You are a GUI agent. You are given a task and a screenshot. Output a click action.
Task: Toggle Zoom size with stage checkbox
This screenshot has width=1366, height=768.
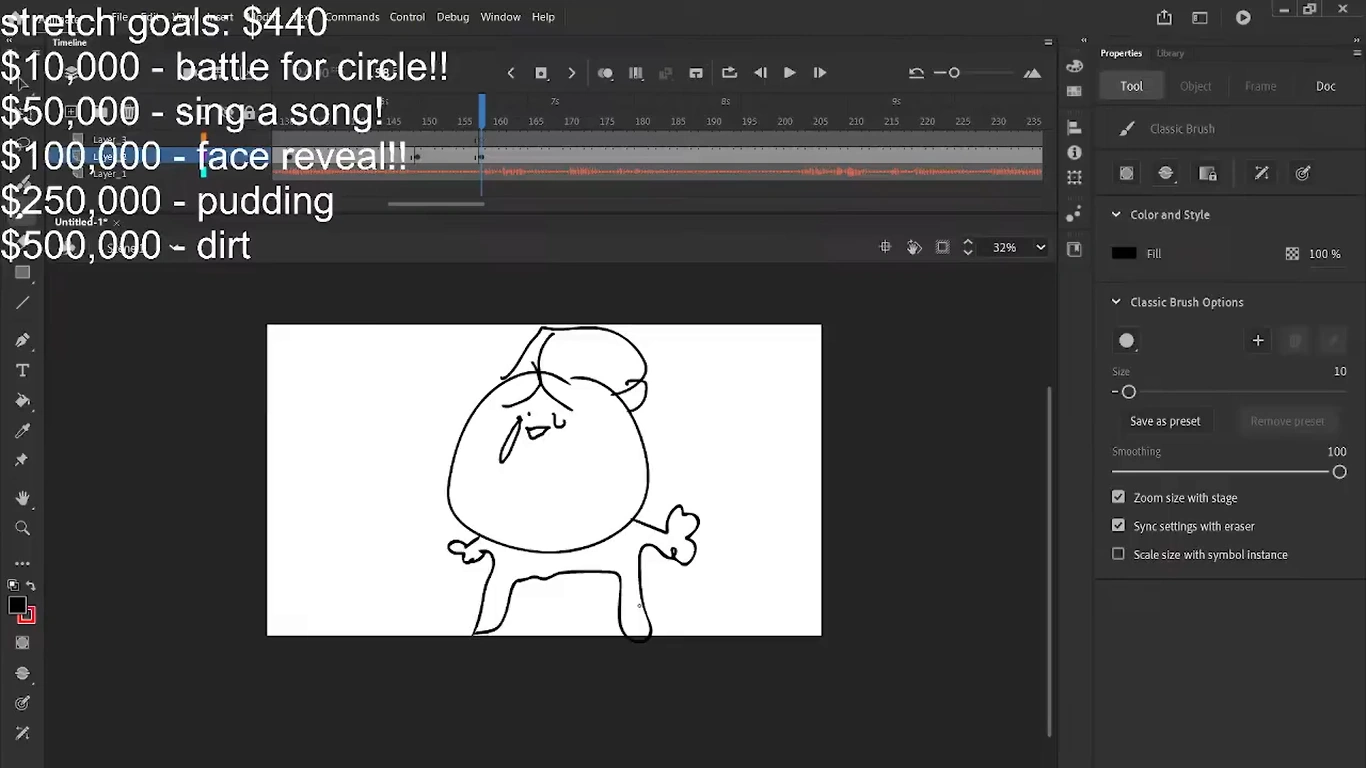[x=1118, y=497]
